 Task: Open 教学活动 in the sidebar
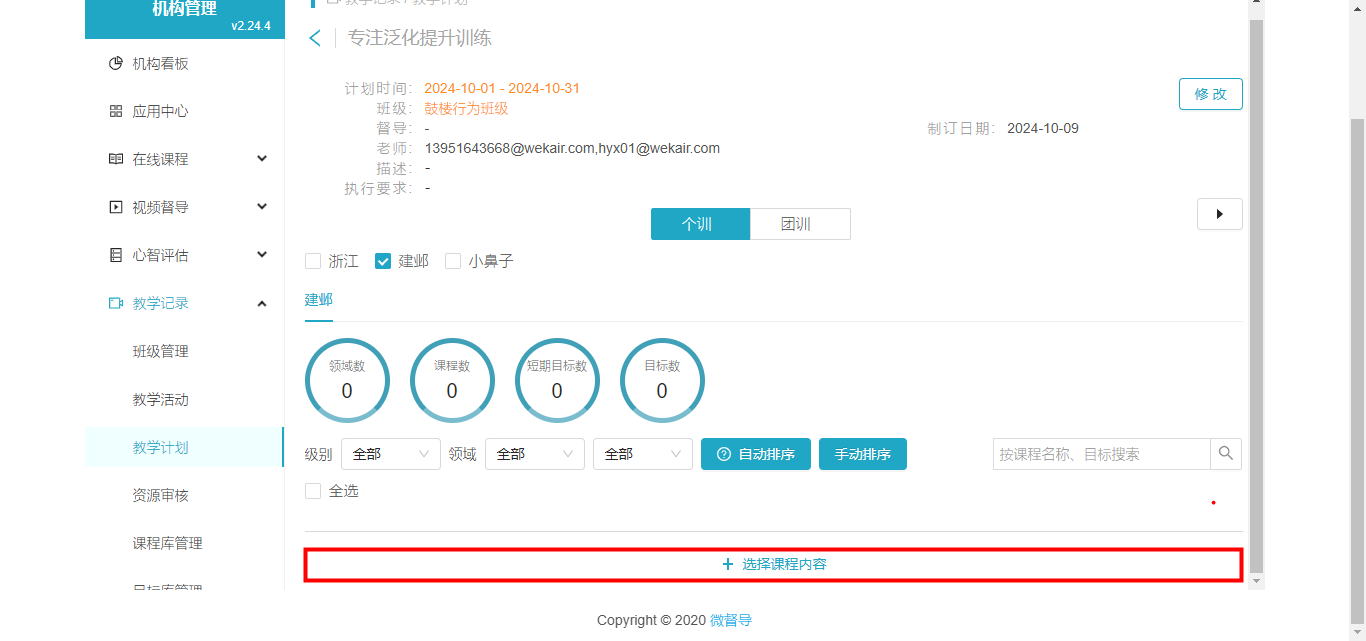click(x=160, y=400)
